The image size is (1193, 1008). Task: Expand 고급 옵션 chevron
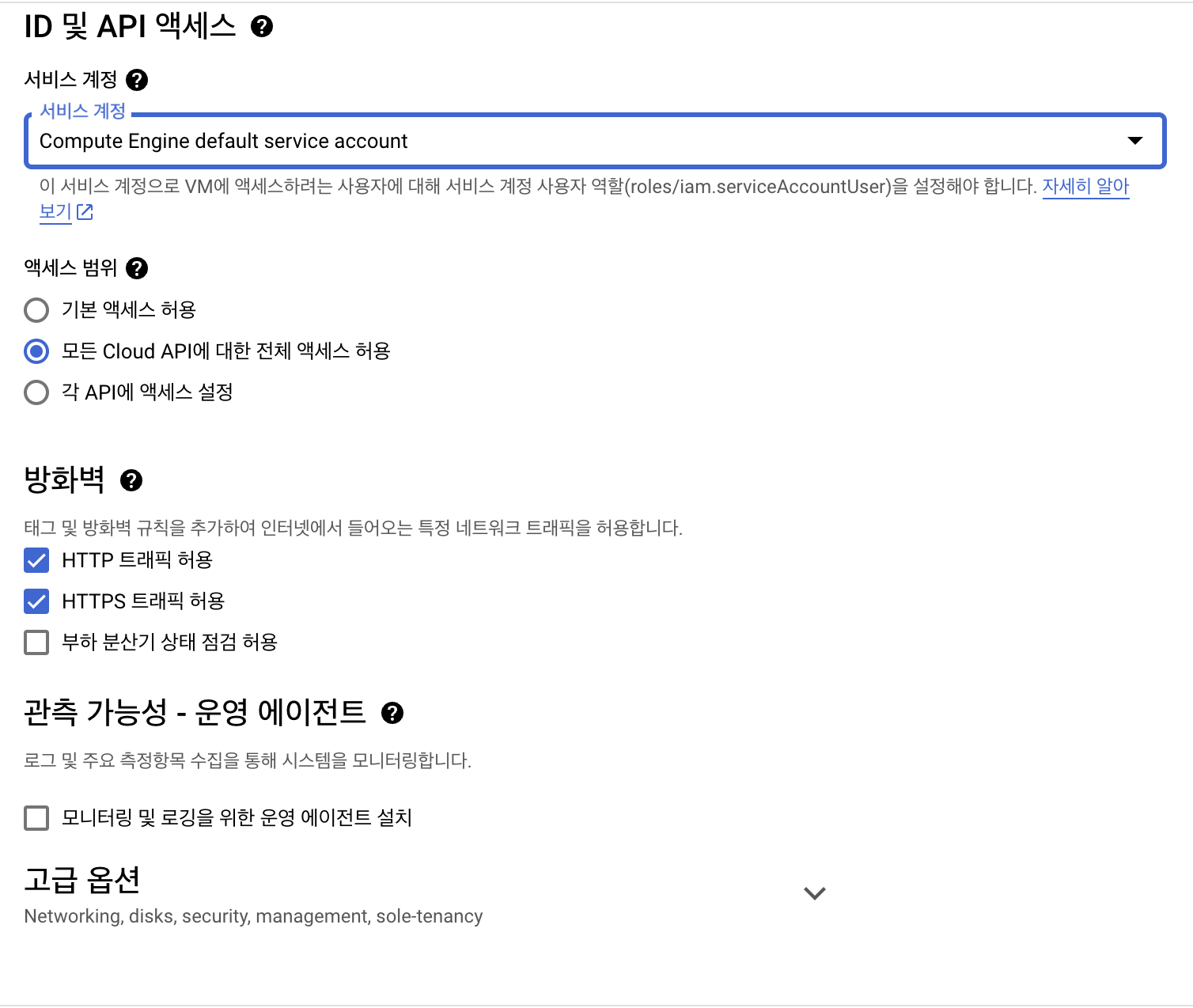point(815,893)
